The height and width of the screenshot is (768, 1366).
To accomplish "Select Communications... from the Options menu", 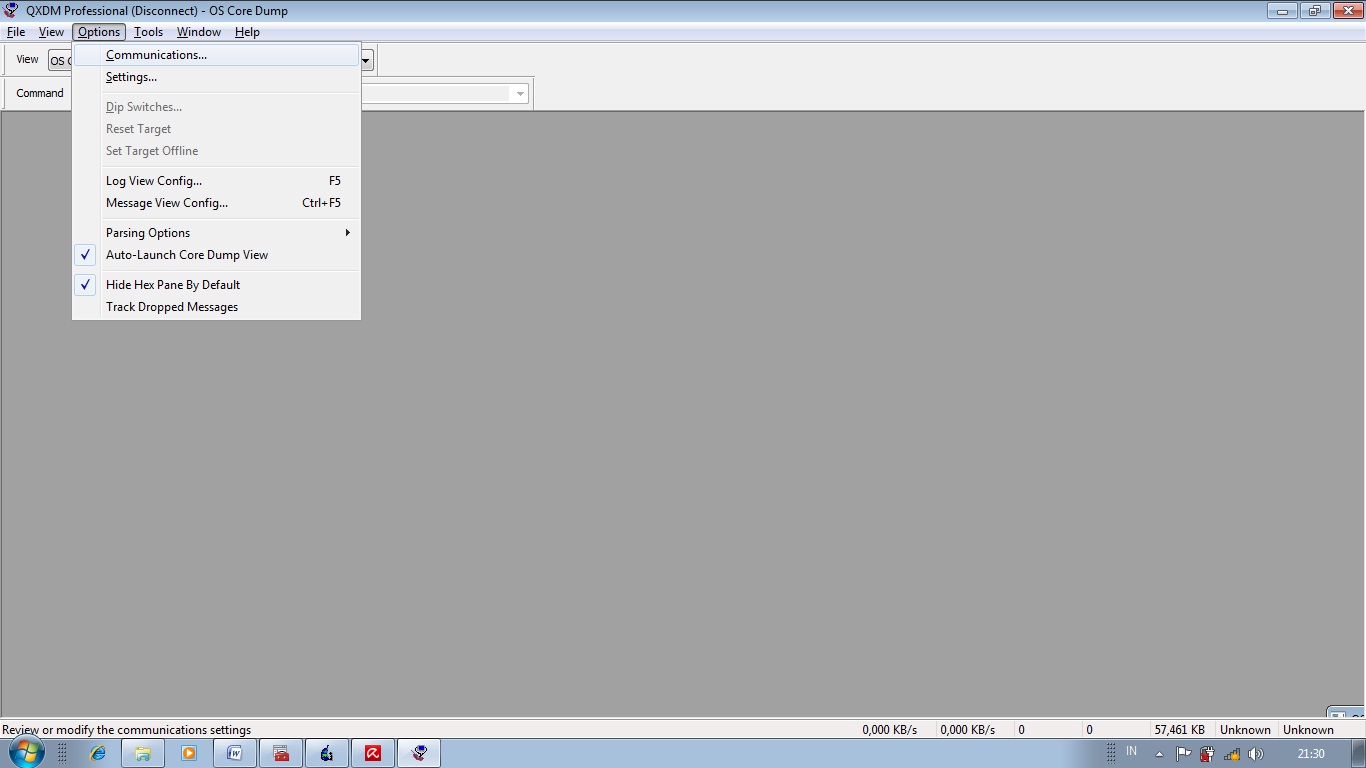I will pos(156,54).
